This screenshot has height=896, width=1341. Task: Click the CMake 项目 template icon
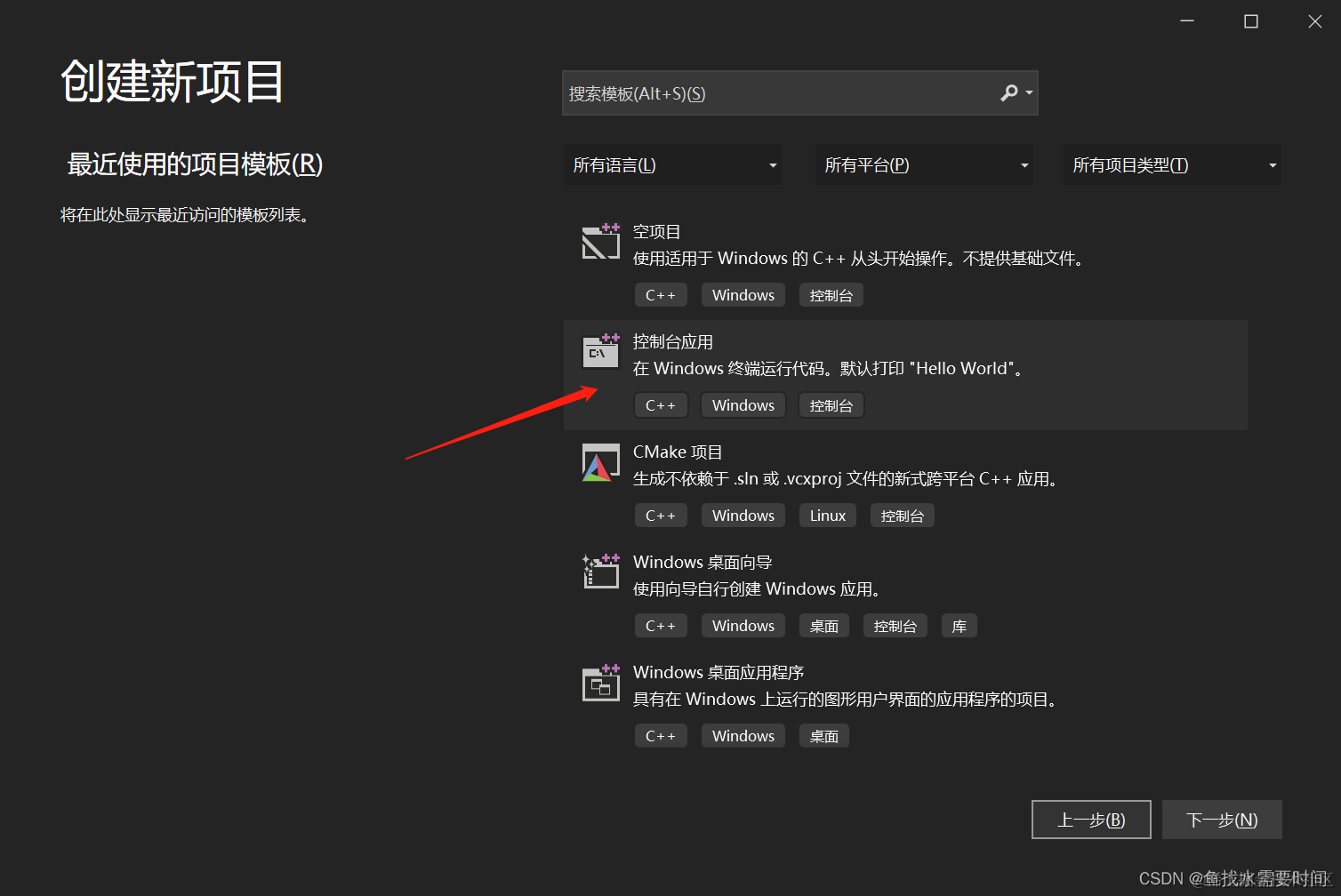600,461
